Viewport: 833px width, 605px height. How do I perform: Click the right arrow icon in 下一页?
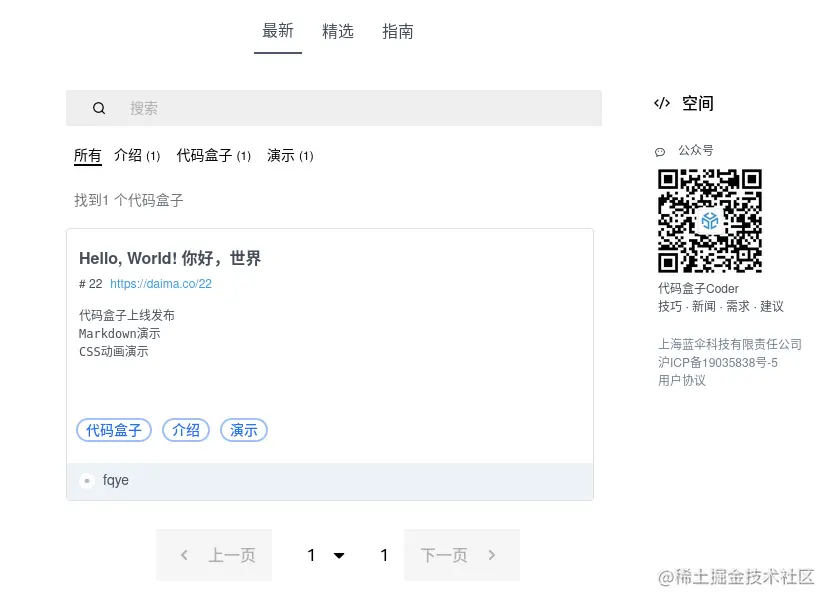[x=492, y=554]
